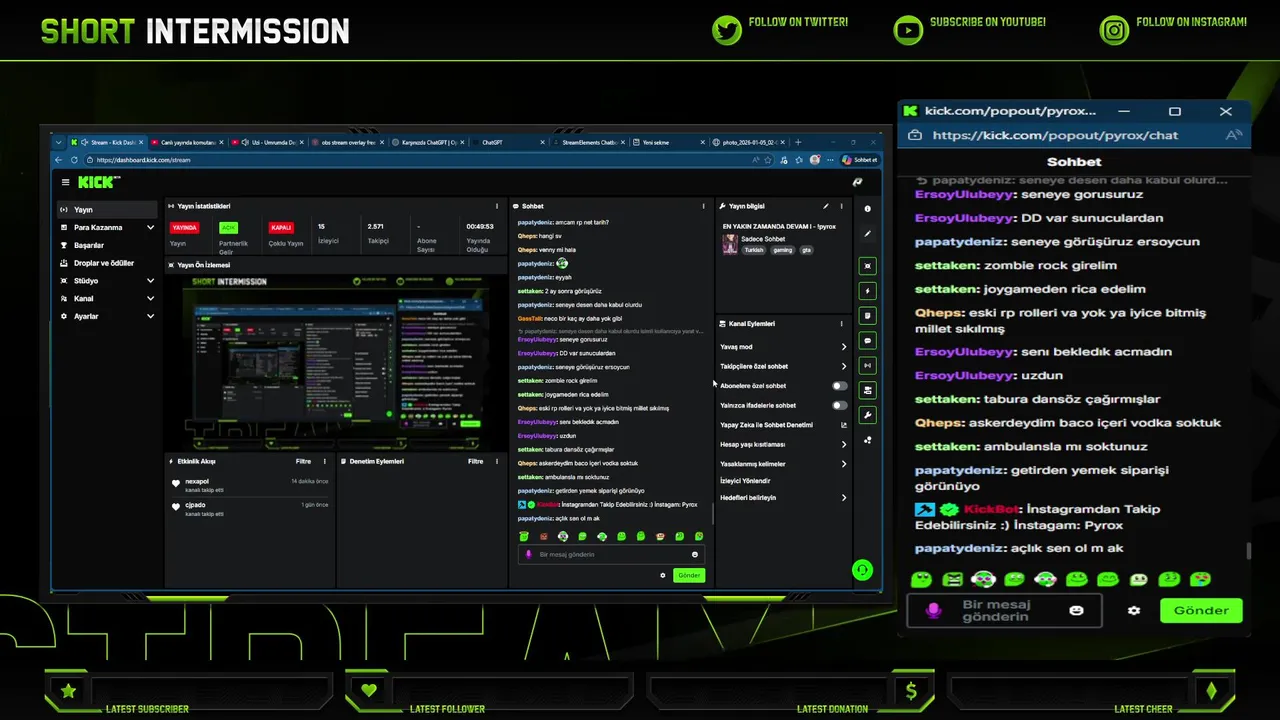Click the lightning bolt icon in the right rail
Image resolution: width=1280 pixels, height=720 pixels.
point(867,291)
